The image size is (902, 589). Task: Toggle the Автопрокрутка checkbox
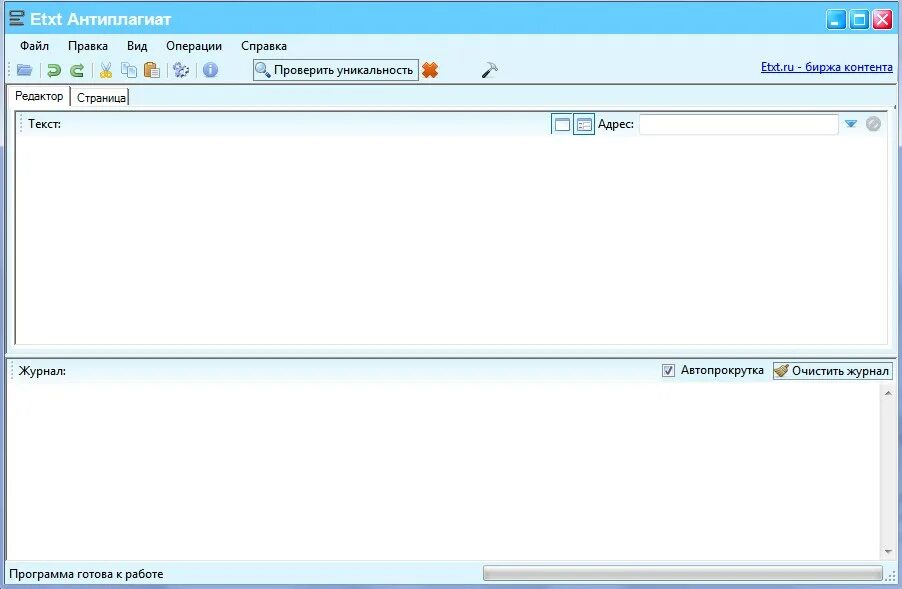point(668,370)
